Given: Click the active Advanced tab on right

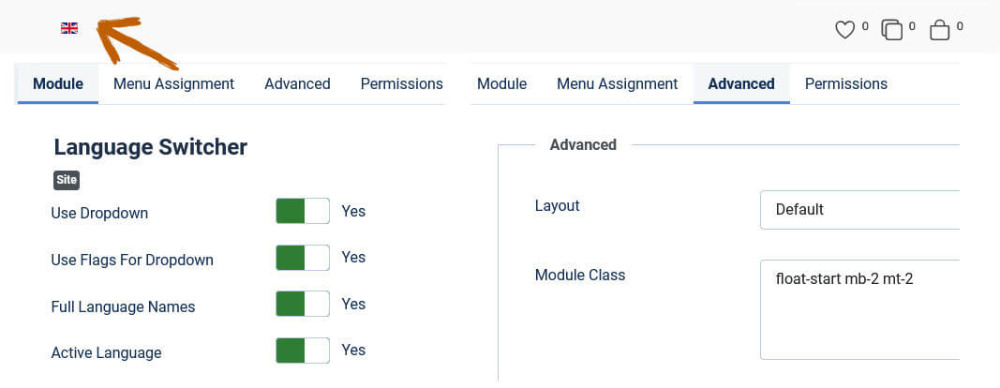Looking at the screenshot, I should pyautogui.click(x=741, y=84).
